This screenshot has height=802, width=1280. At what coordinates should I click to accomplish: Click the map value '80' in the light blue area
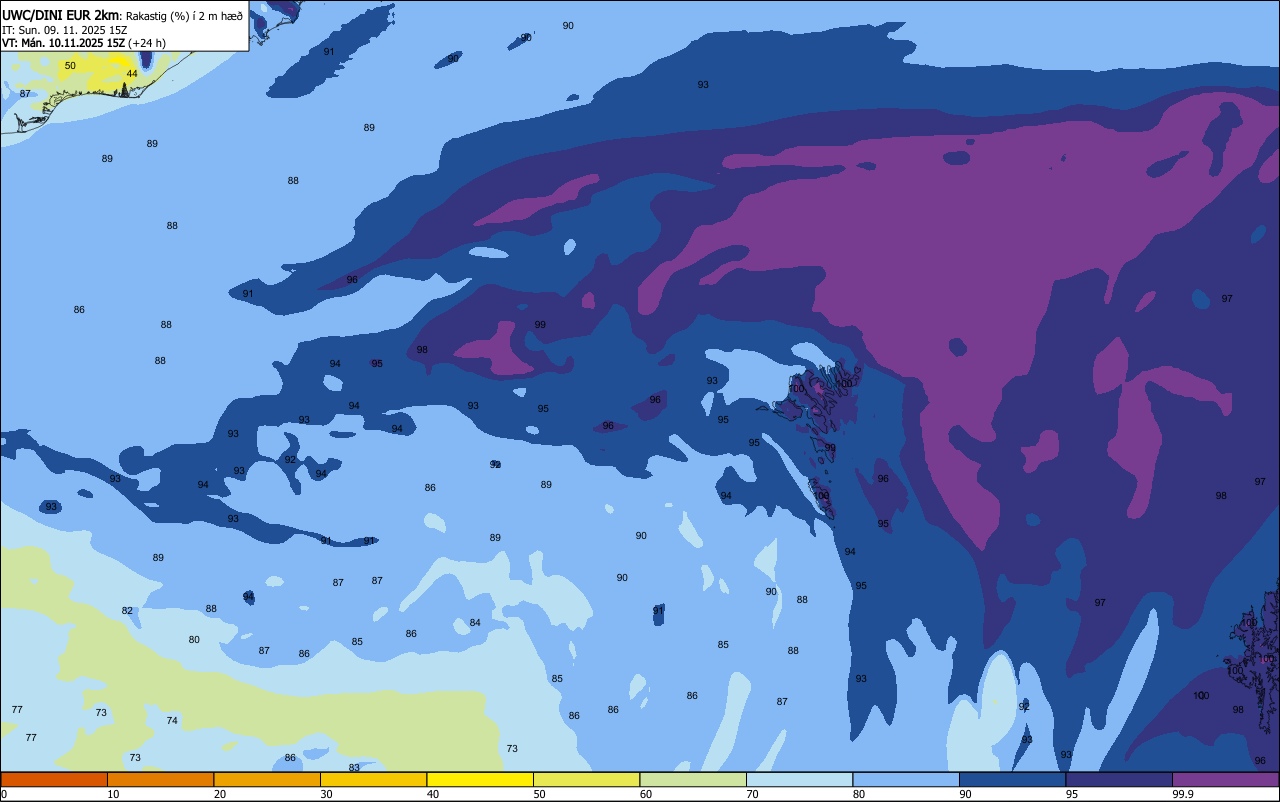(x=194, y=640)
